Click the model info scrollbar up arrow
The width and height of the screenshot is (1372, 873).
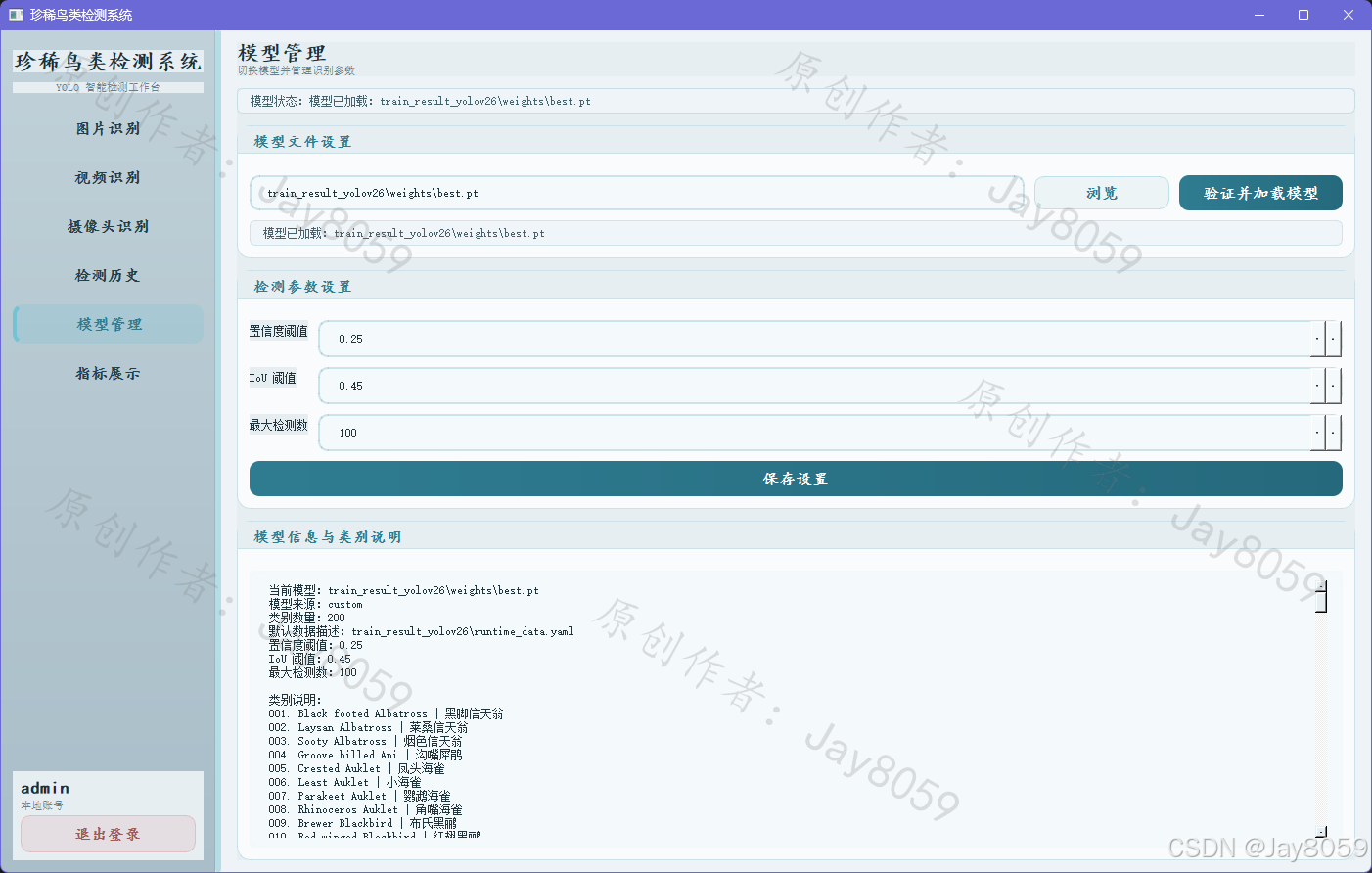tap(1321, 585)
